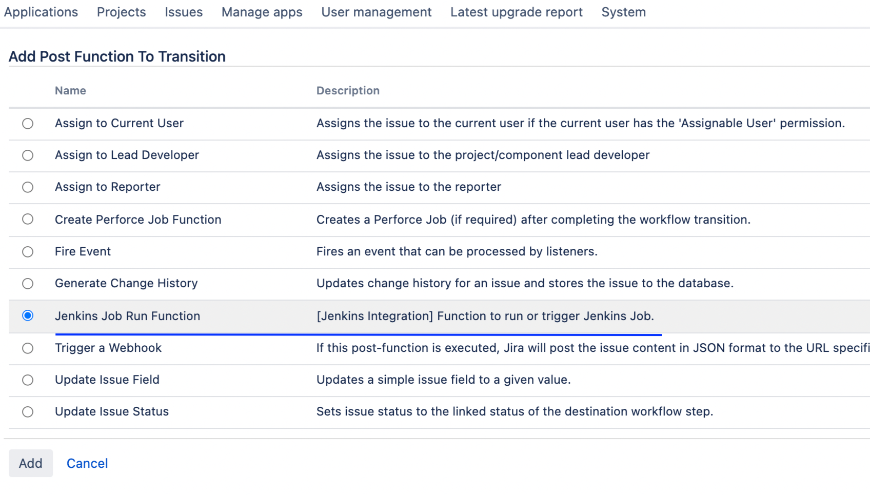The width and height of the screenshot is (870, 495).
Task: Select the Fire Event radio button
Action: point(27,251)
